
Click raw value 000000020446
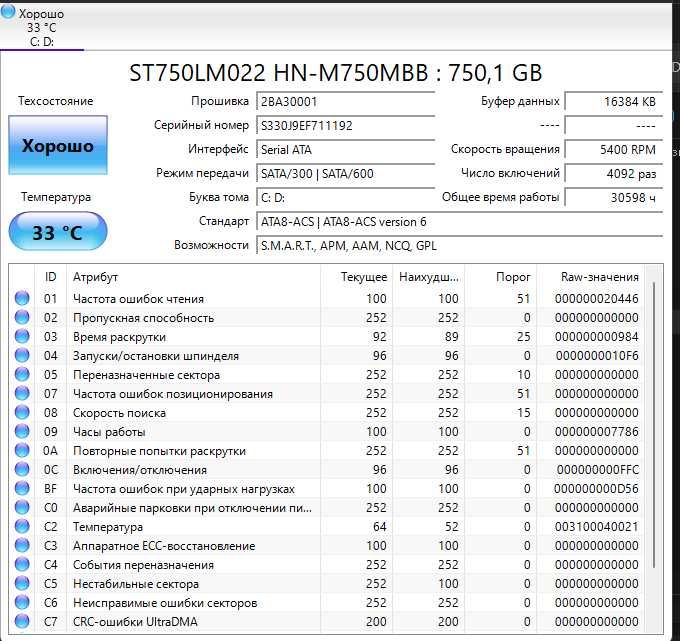(x=596, y=299)
